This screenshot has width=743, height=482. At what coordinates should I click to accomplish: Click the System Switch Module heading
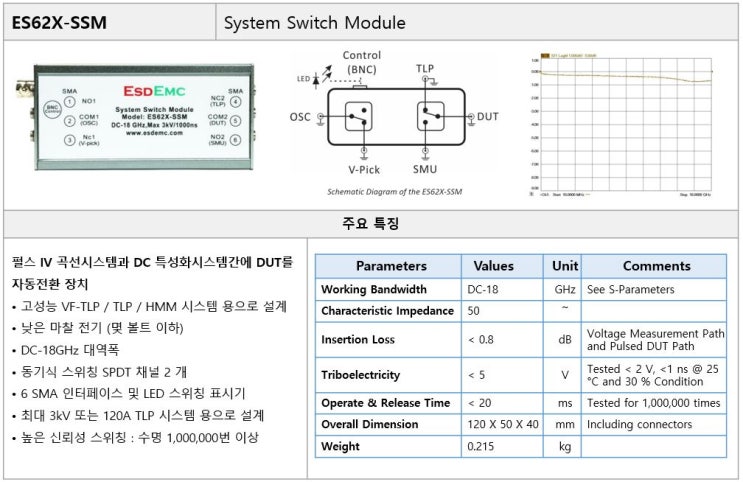point(315,23)
